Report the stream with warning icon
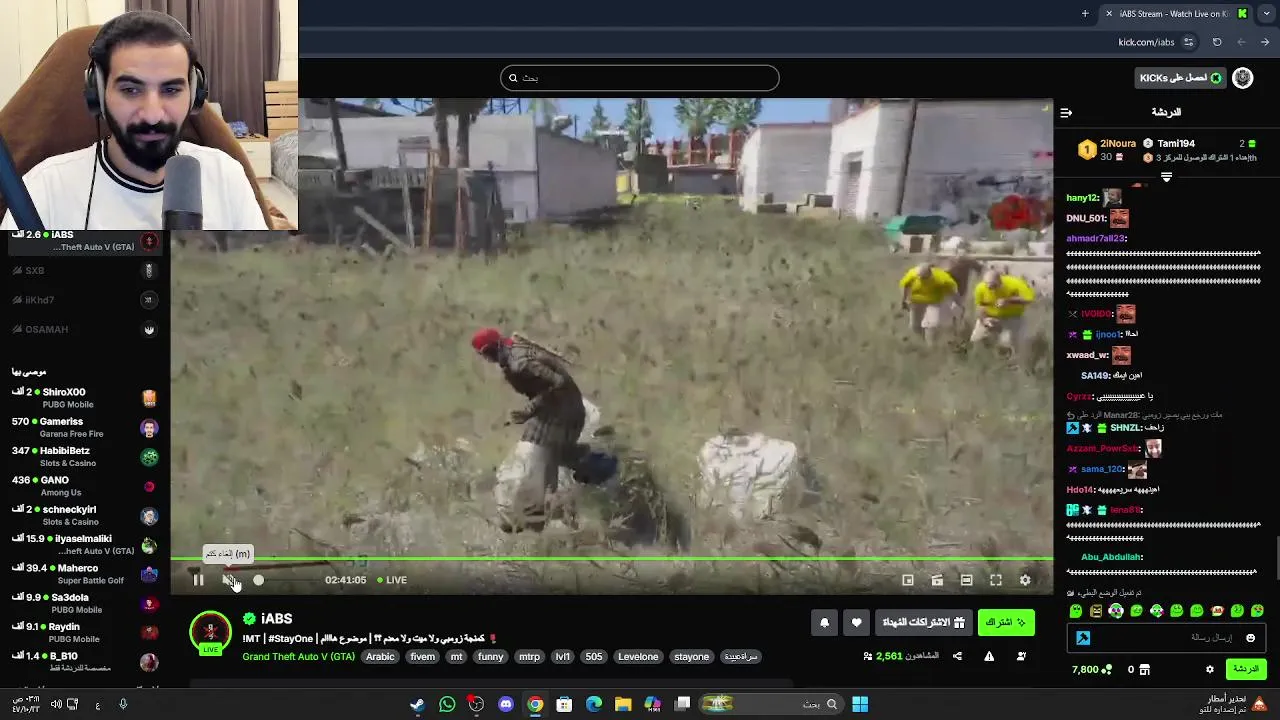The width and height of the screenshot is (1280, 720). tap(989, 657)
